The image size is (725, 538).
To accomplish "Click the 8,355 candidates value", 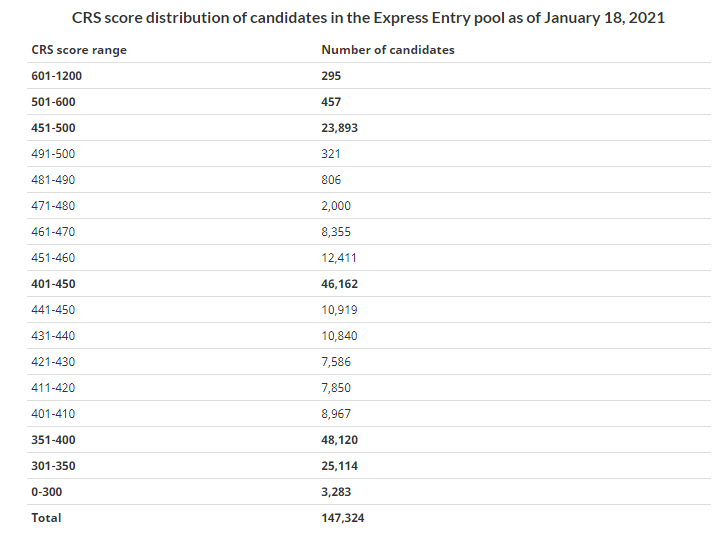I will coord(336,232).
